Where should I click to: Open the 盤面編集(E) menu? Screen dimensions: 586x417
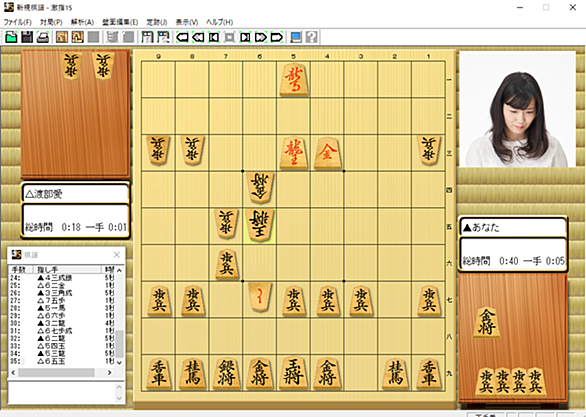[x=120, y=22]
